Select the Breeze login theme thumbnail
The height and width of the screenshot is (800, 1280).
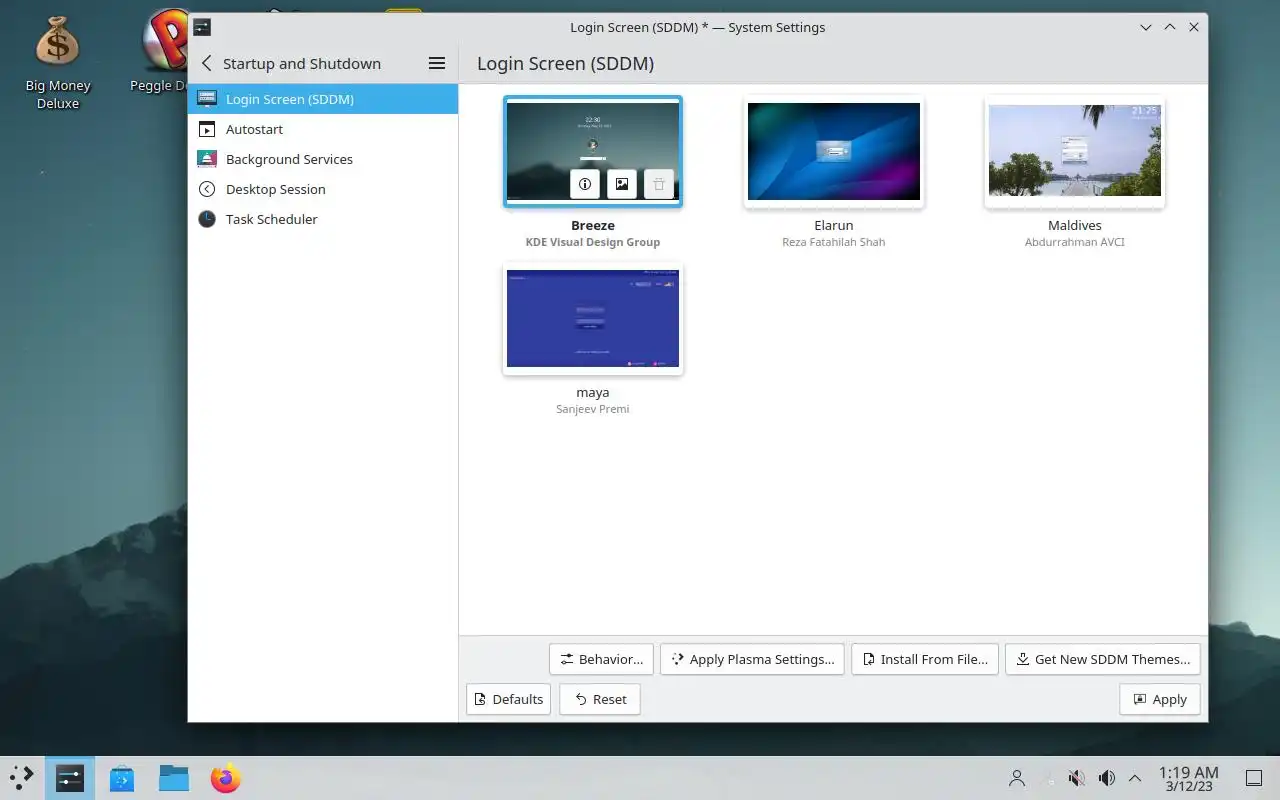(593, 151)
